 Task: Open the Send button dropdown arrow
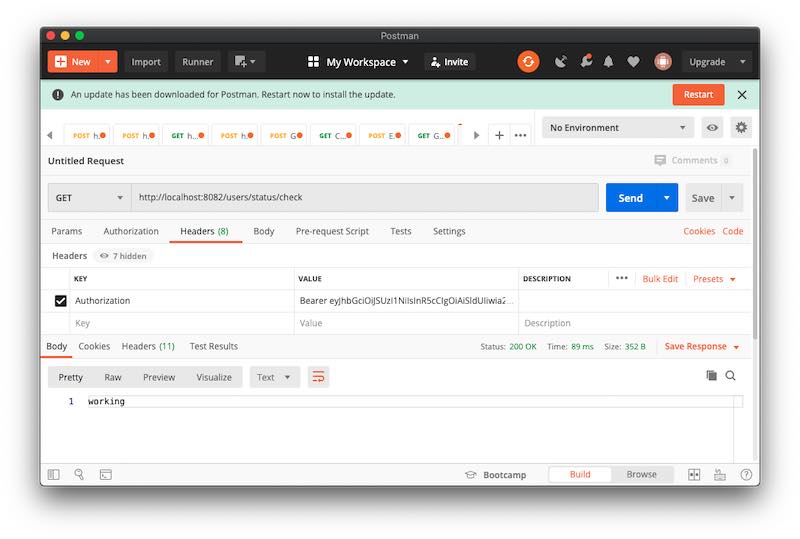click(x=666, y=198)
